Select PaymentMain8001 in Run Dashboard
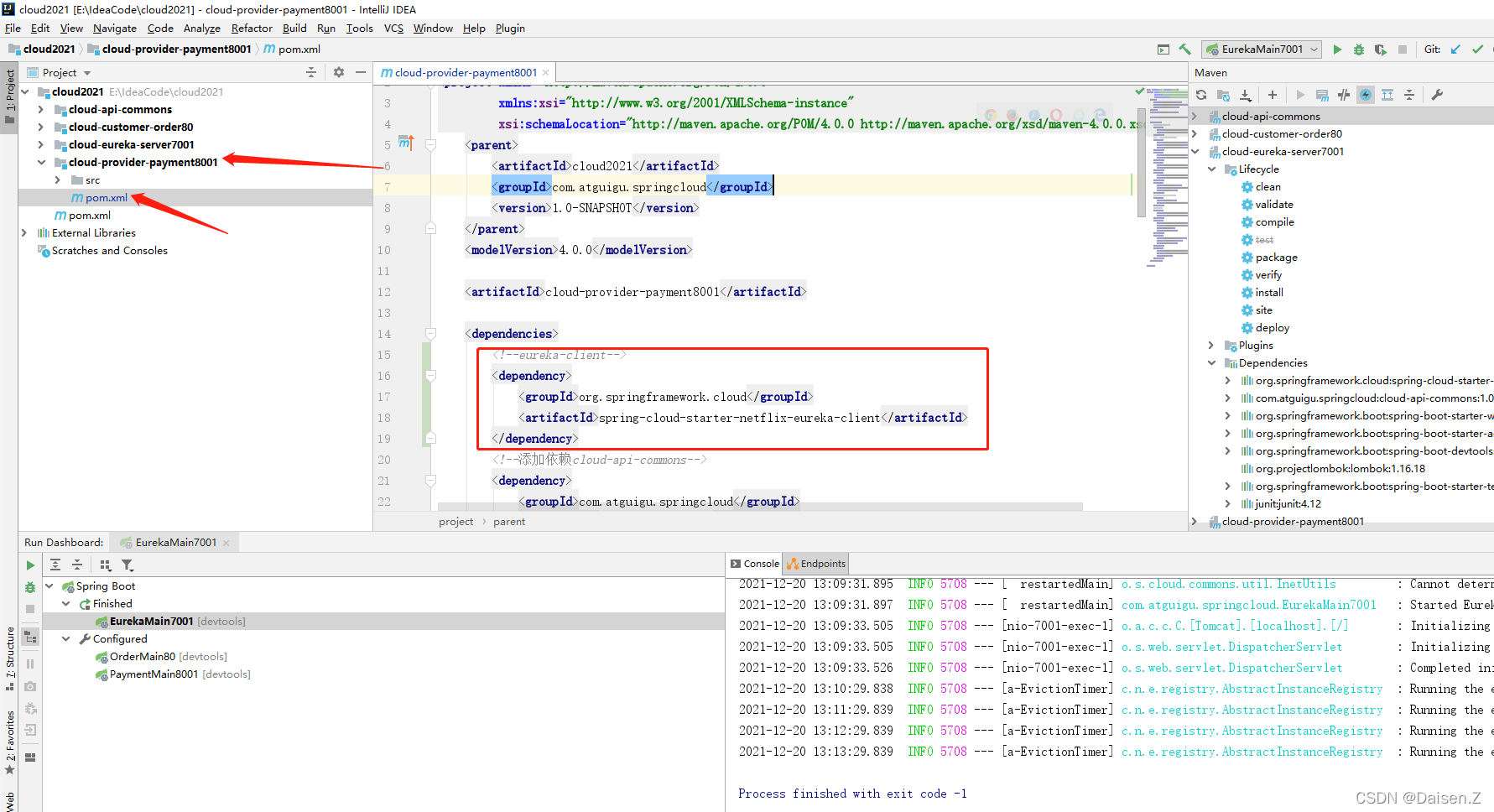This screenshot has width=1494, height=812. (154, 674)
